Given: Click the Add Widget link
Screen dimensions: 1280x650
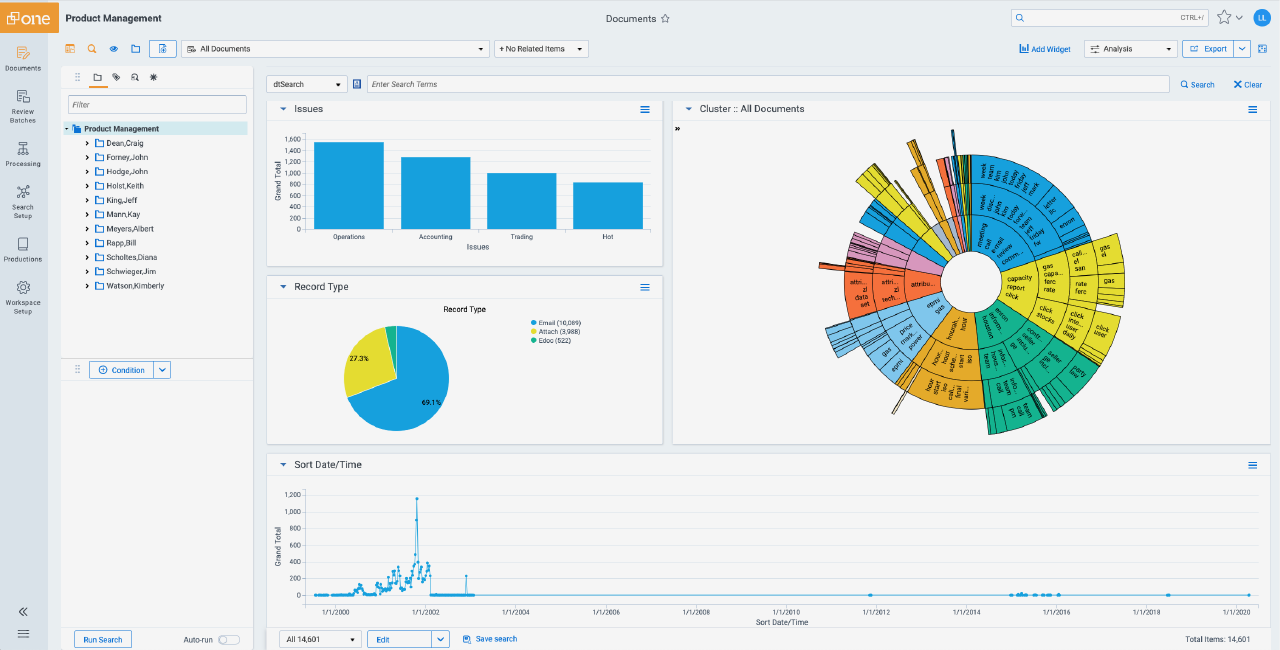Looking at the screenshot, I should click(x=1045, y=48).
